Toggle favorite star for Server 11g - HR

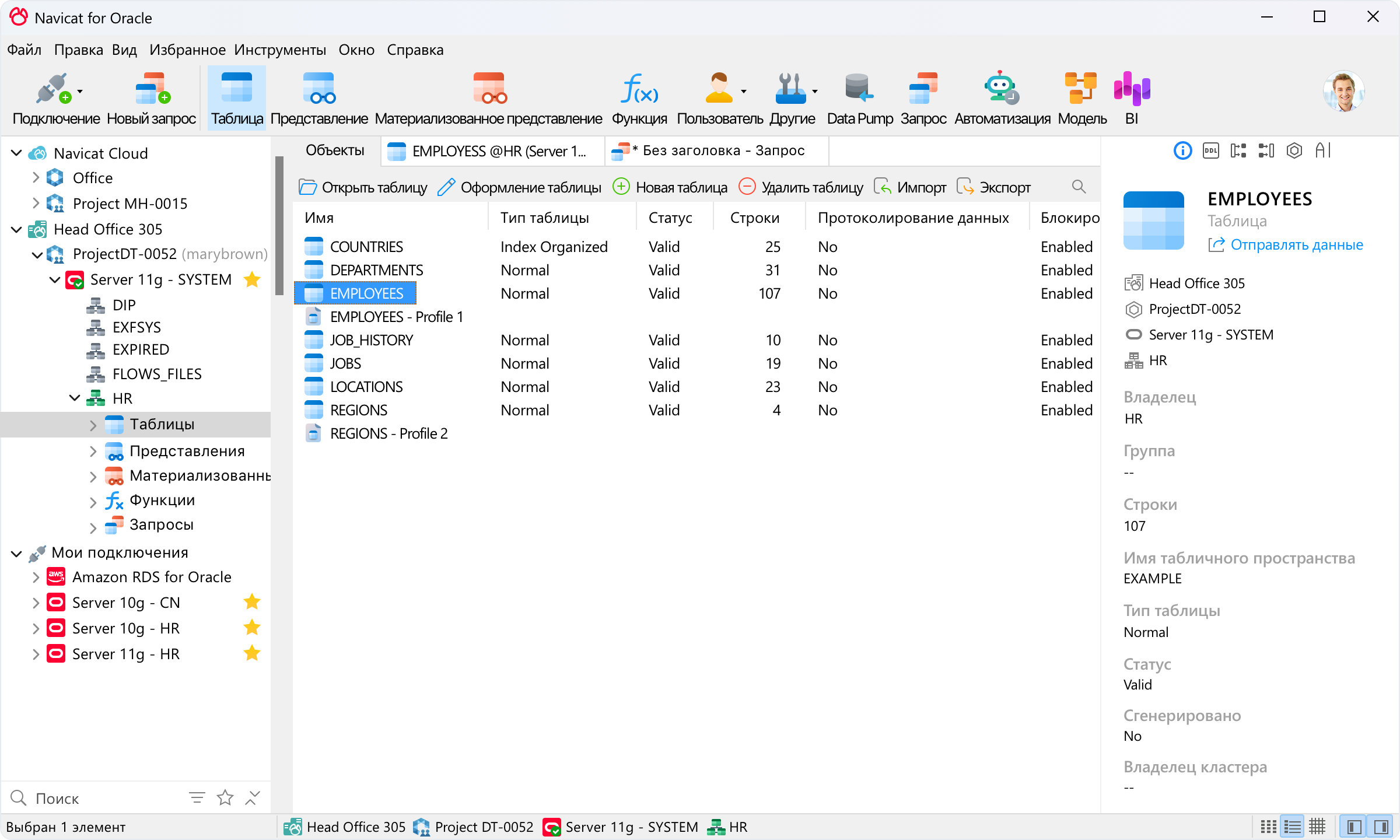pos(252,653)
